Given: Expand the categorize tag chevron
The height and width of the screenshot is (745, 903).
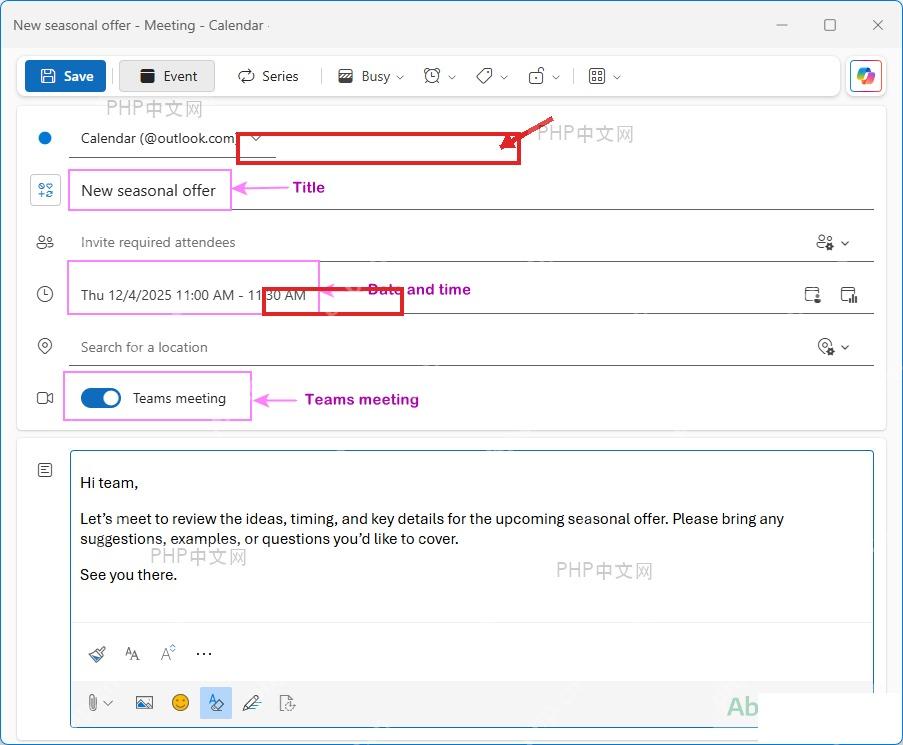Looking at the screenshot, I should click(504, 77).
